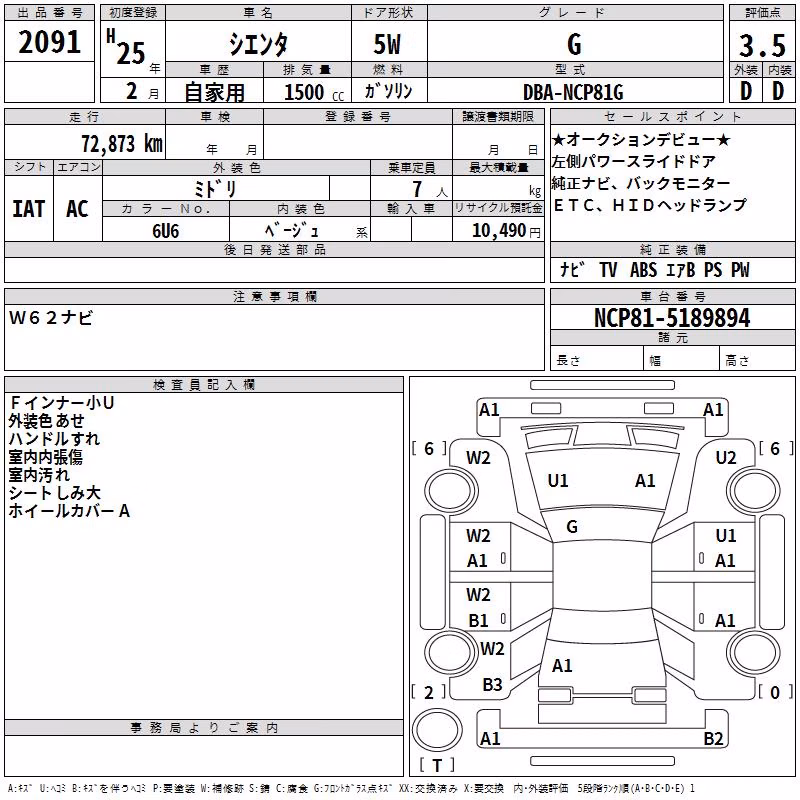Click inspector note ホイールカバーA
This screenshot has height=800, width=800.
(x=69, y=511)
